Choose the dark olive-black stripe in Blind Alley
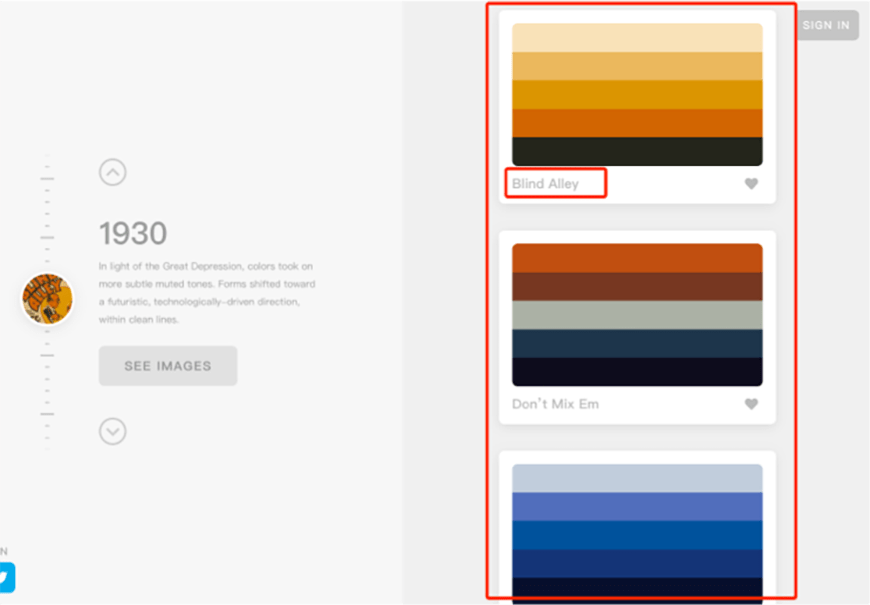Viewport: 870px width, 605px height. [x=637, y=151]
